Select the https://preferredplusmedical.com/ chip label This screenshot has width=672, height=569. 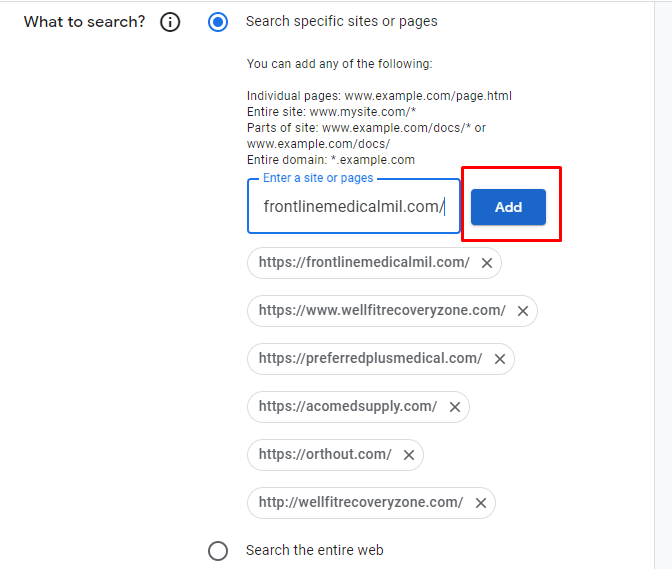tap(370, 359)
